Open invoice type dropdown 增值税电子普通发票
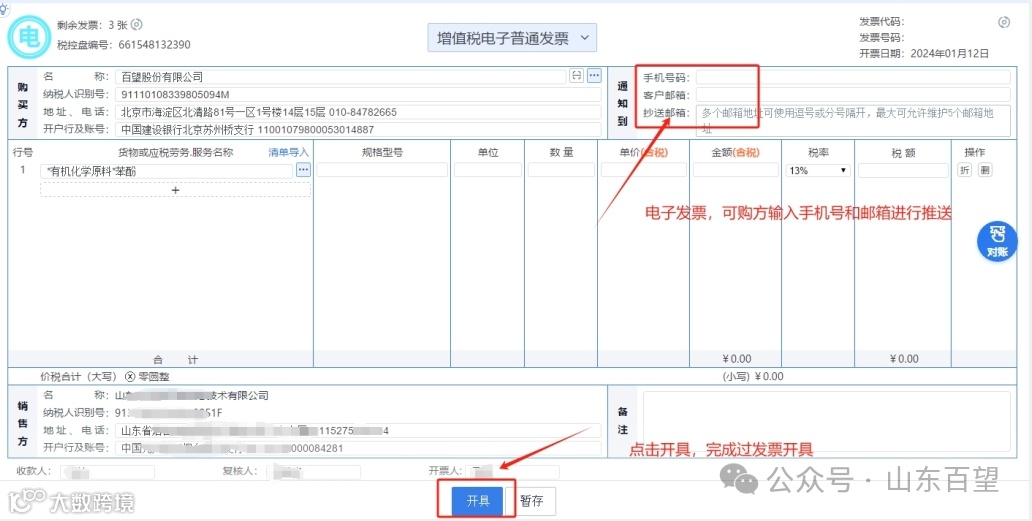This screenshot has height=521, width=1032. [512, 38]
